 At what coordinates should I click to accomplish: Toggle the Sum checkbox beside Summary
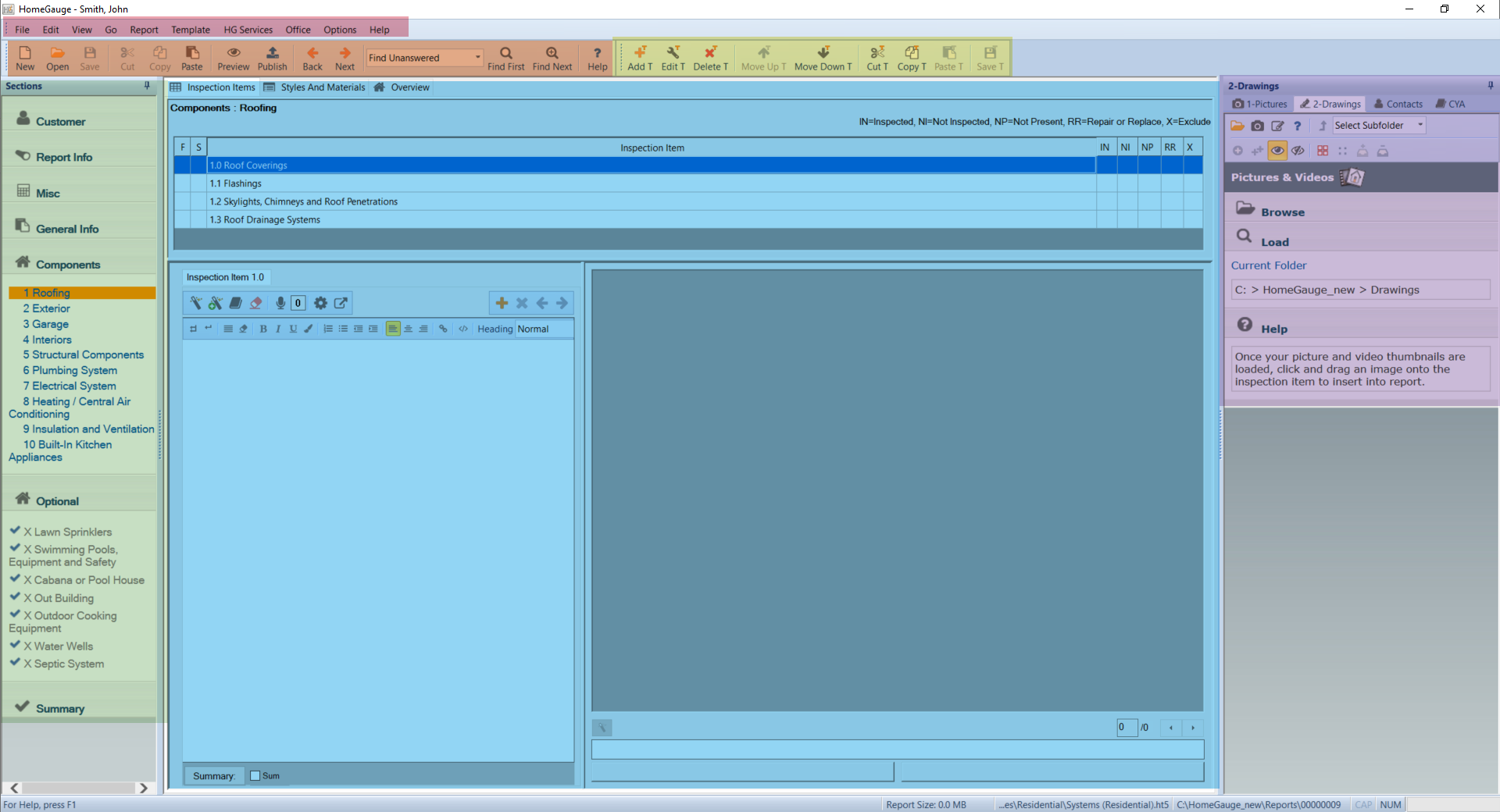pyautogui.click(x=255, y=775)
